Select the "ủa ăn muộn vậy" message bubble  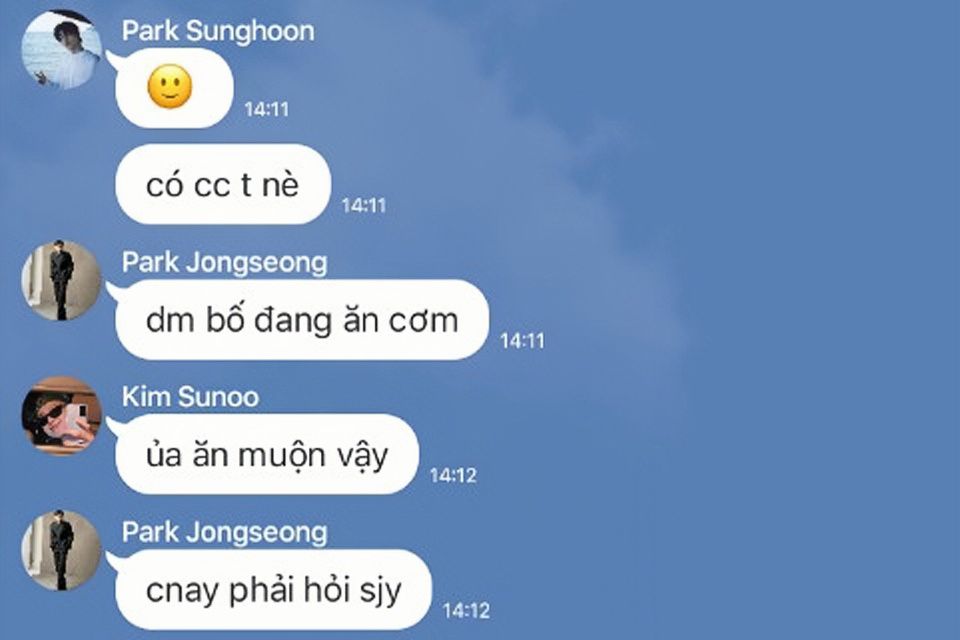point(267,454)
